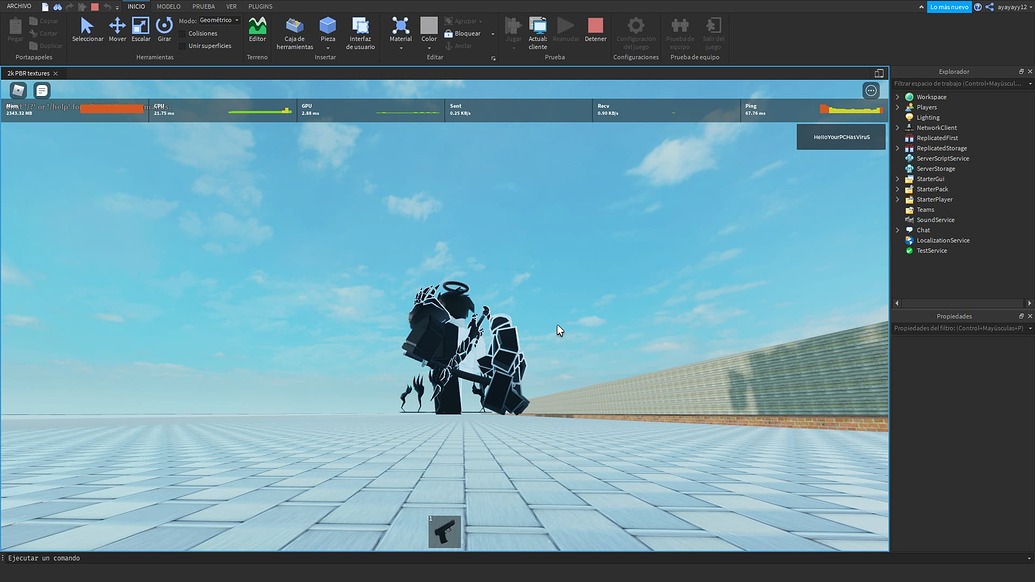Open the ARCHIVO menu
This screenshot has height=582, width=1035.
click(x=18, y=6)
